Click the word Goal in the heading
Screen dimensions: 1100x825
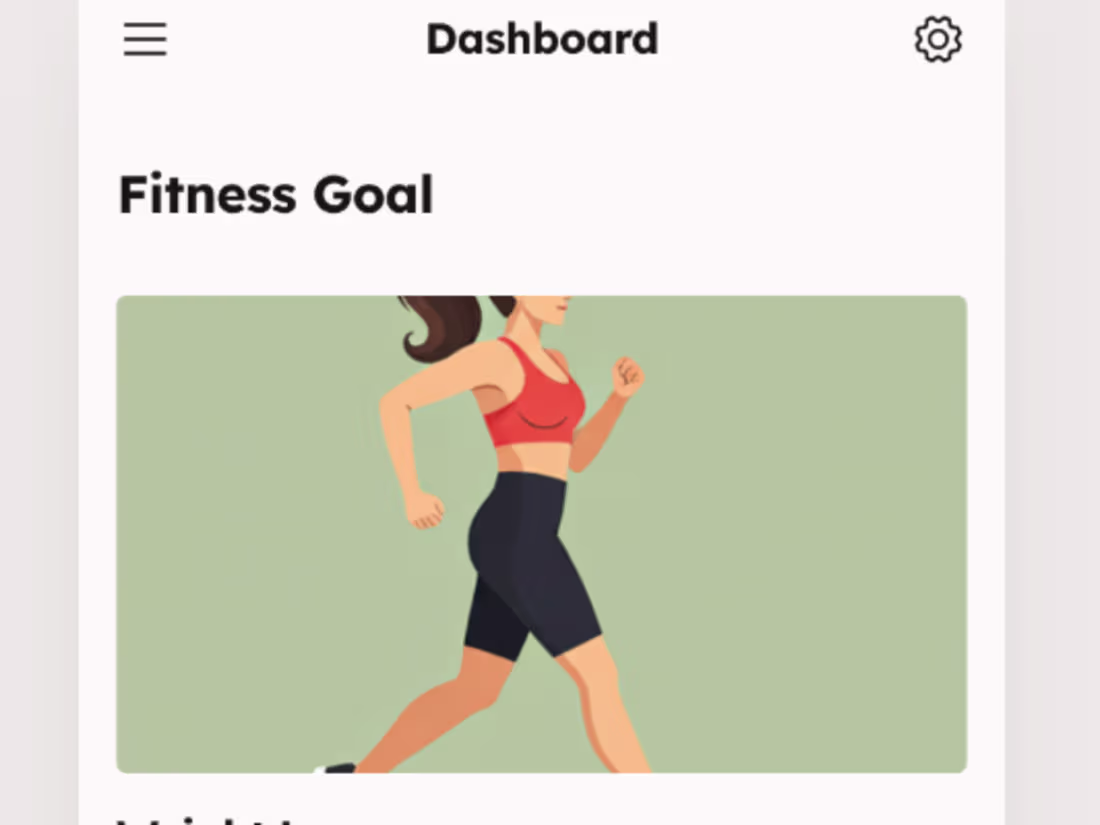pos(373,194)
